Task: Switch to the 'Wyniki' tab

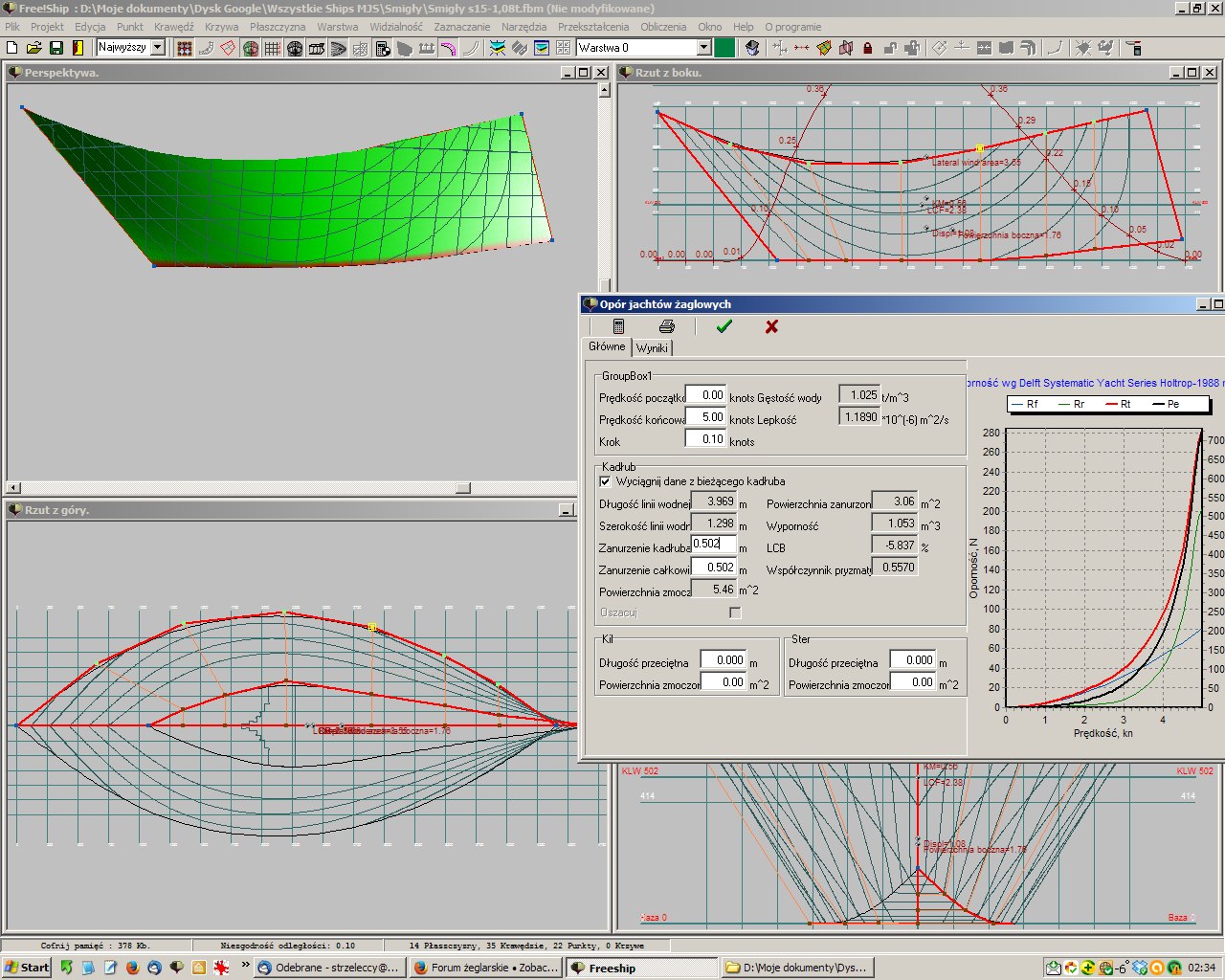Action: (652, 348)
